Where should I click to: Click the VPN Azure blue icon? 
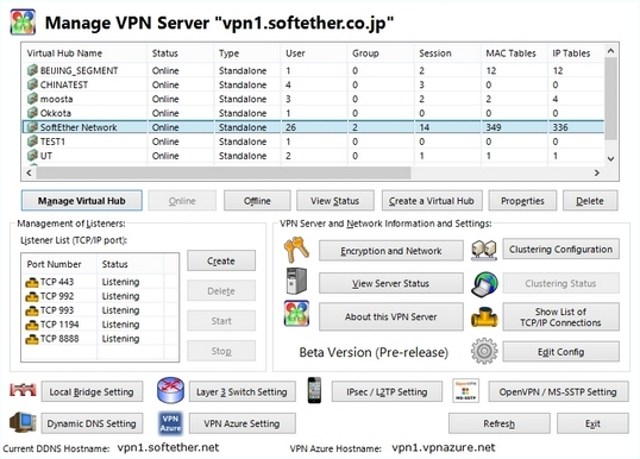(170, 423)
